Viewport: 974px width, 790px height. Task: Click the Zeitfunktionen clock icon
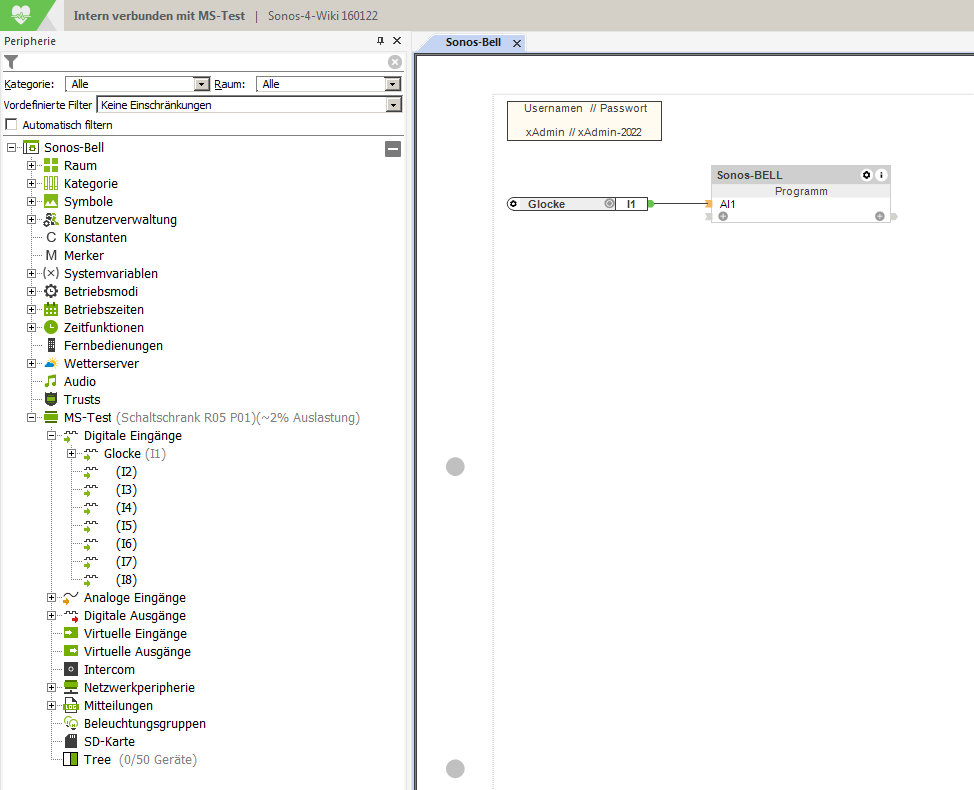tap(51, 328)
